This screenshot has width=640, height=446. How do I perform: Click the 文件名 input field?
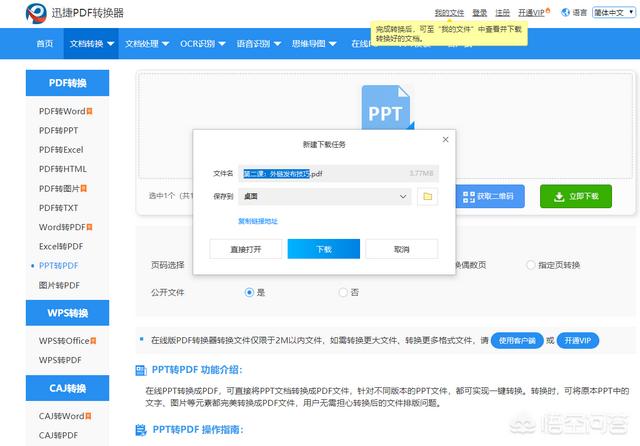click(338, 173)
